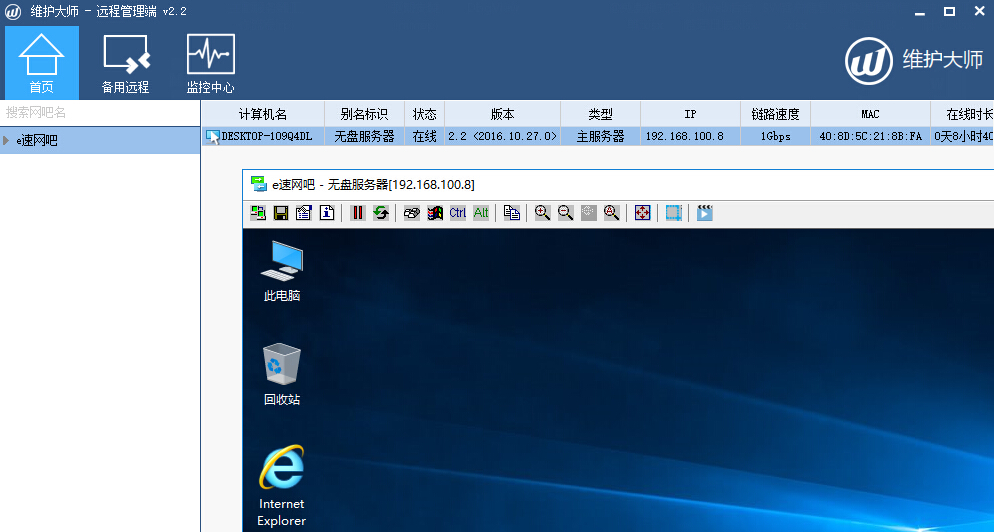Sort by the IP column header
The image size is (994, 532).
click(690, 114)
